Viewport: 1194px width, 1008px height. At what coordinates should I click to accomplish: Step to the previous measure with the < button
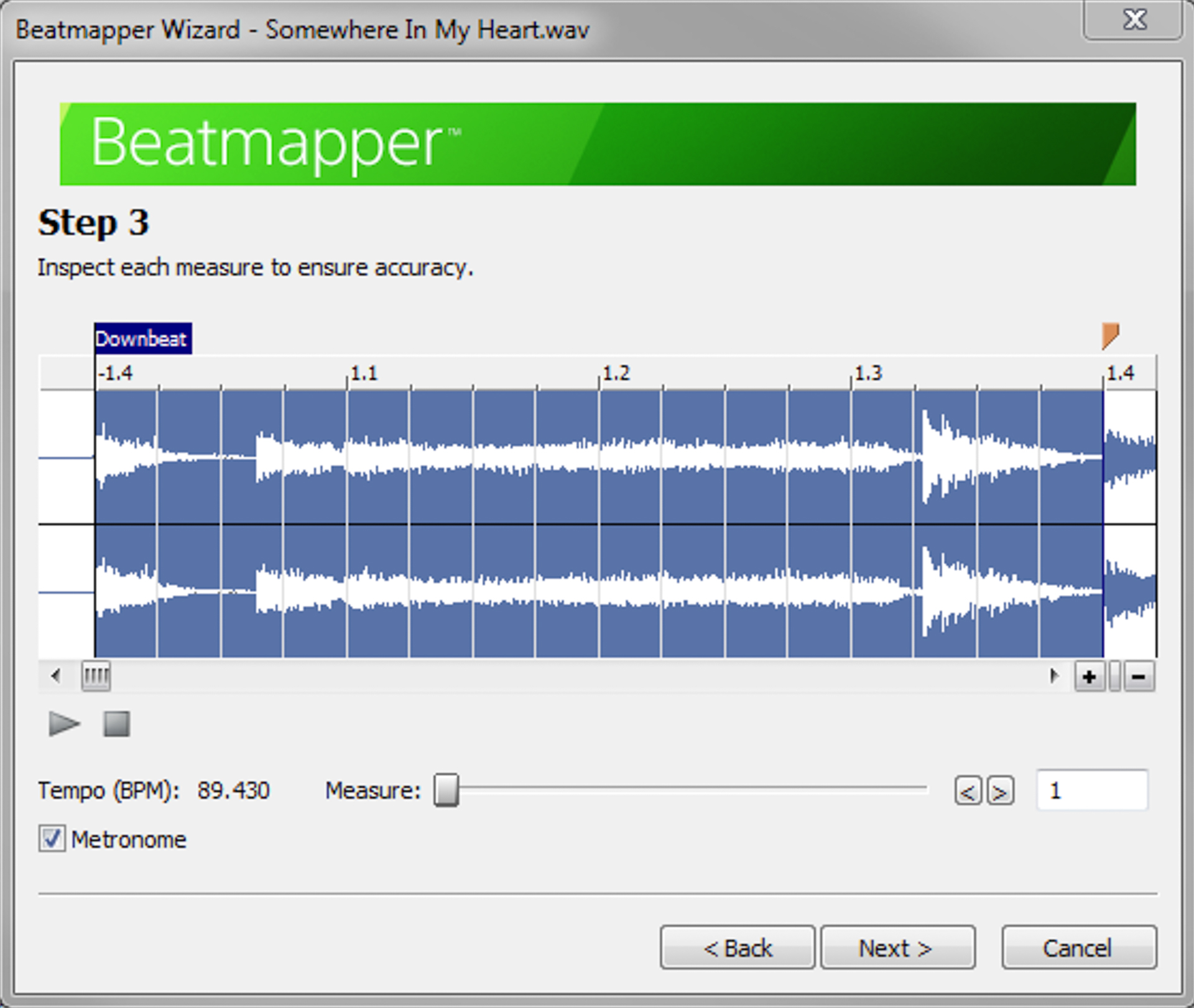click(x=968, y=790)
